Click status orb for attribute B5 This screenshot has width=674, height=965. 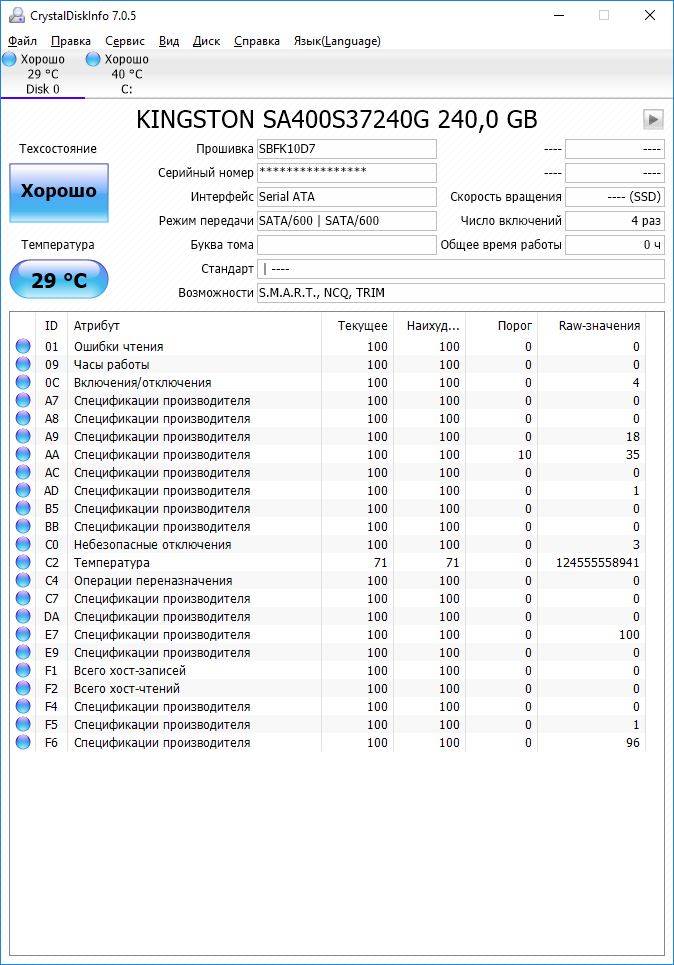[23, 508]
